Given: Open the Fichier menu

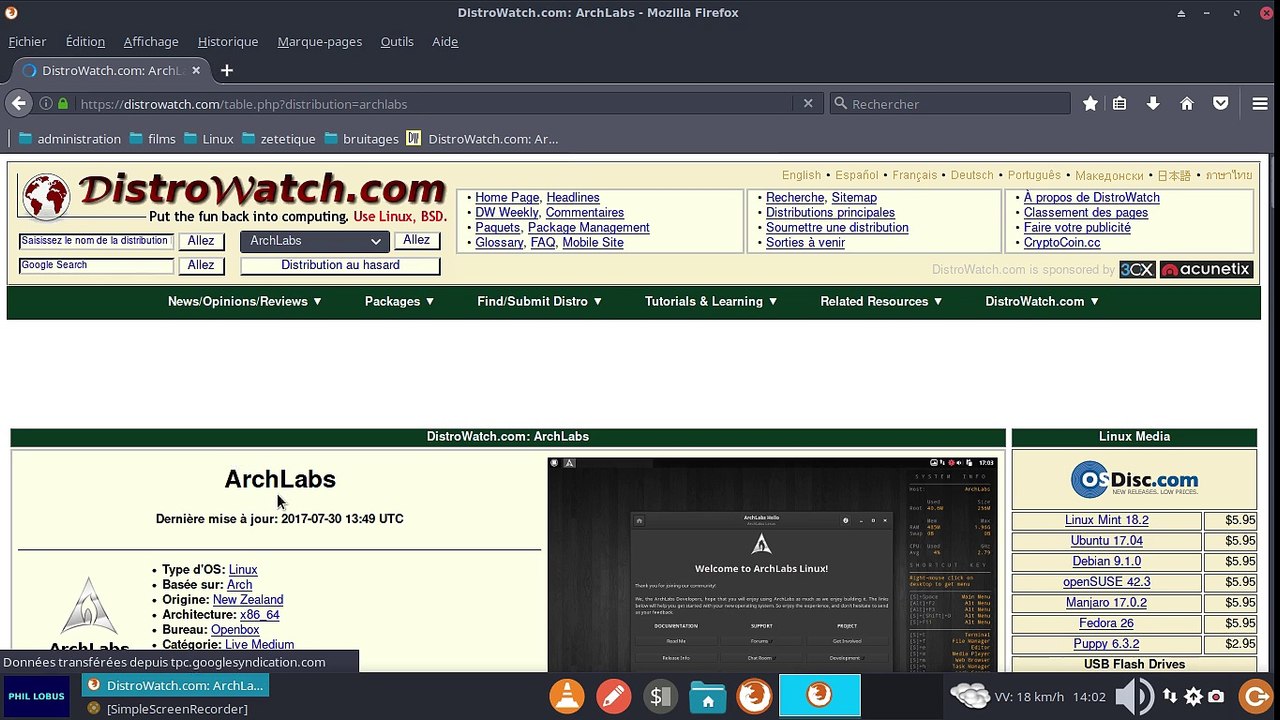Looking at the screenshot, I should click(x=27, y=41).
